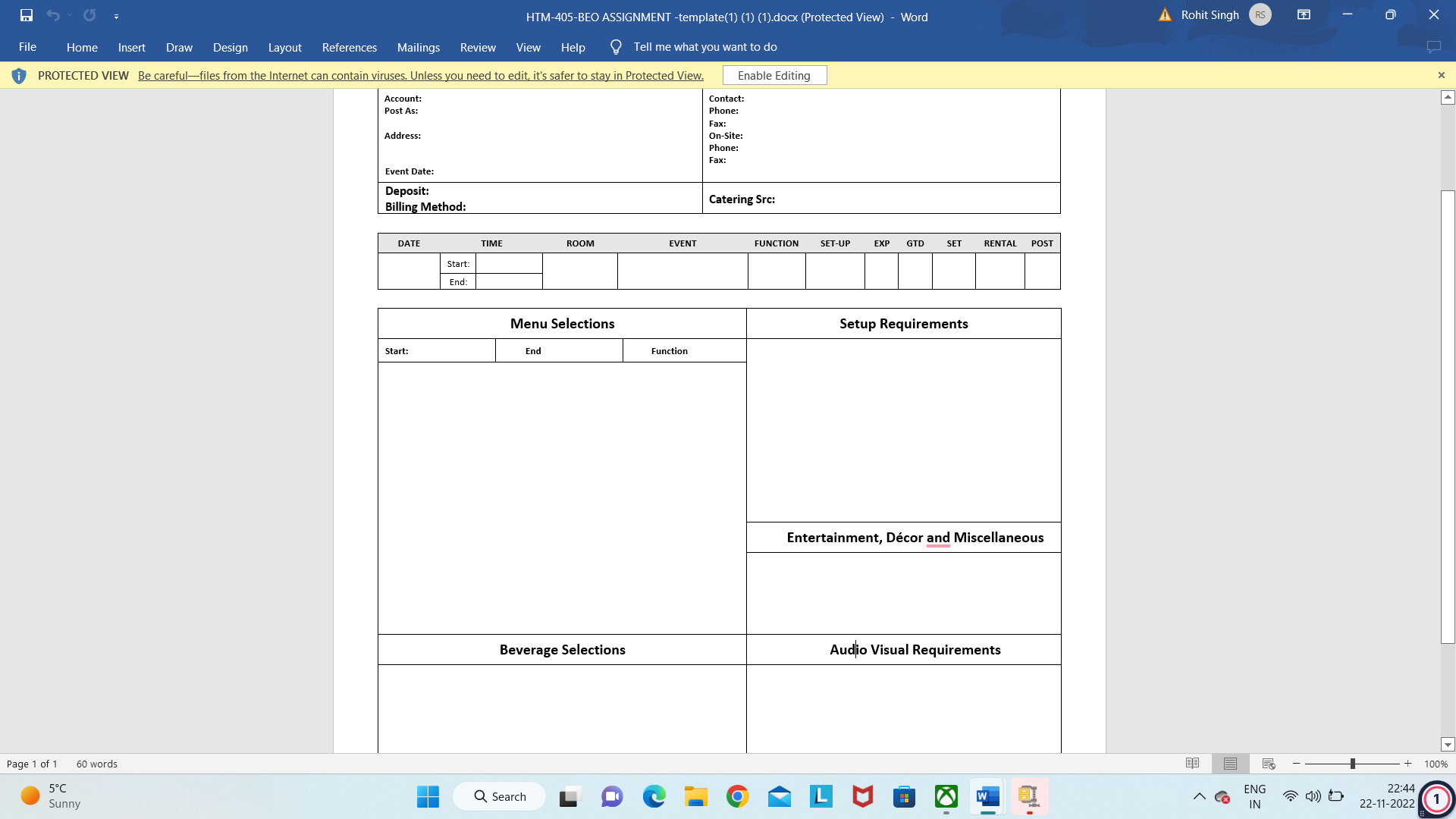1456x819 pixels.
Task: Select the Print Layout icon in status bar
Action: [x=1230, y=764]
